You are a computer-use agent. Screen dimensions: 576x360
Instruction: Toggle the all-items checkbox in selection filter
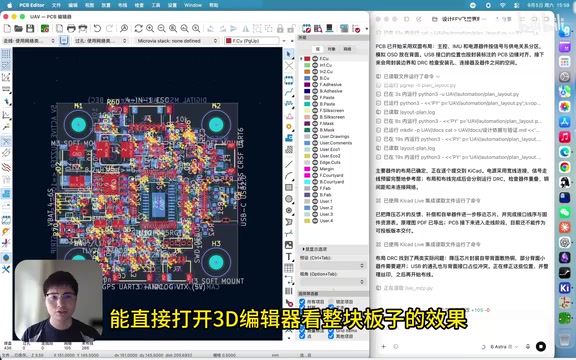pos(302,302)
